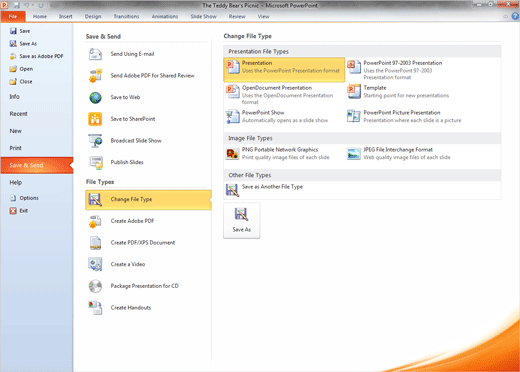This screenshot has width=520, height=372.
Task: Click the large Save As button
Action: click(242, 220)
